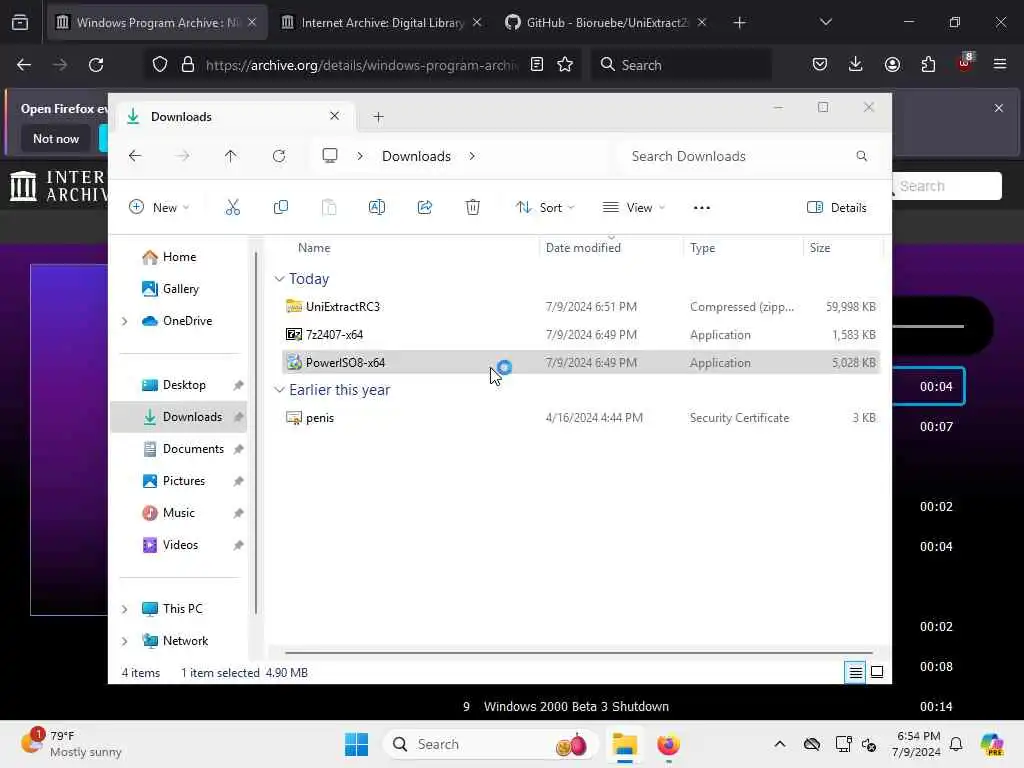1024x768 pixels.
Task: Switch to GitHub Bioruebe/UniExtract tab
Action: (x=605, y=23)
